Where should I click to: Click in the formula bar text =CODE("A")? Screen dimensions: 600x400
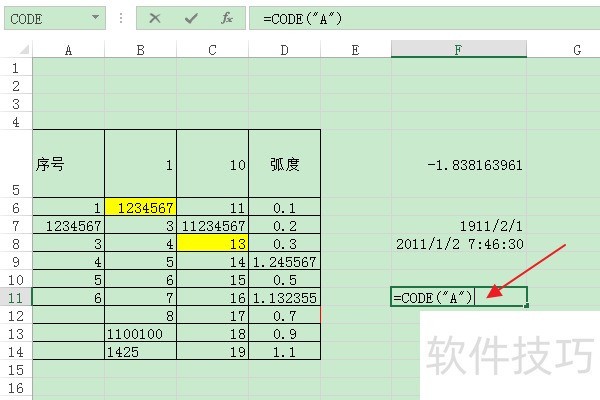(302, 18)
